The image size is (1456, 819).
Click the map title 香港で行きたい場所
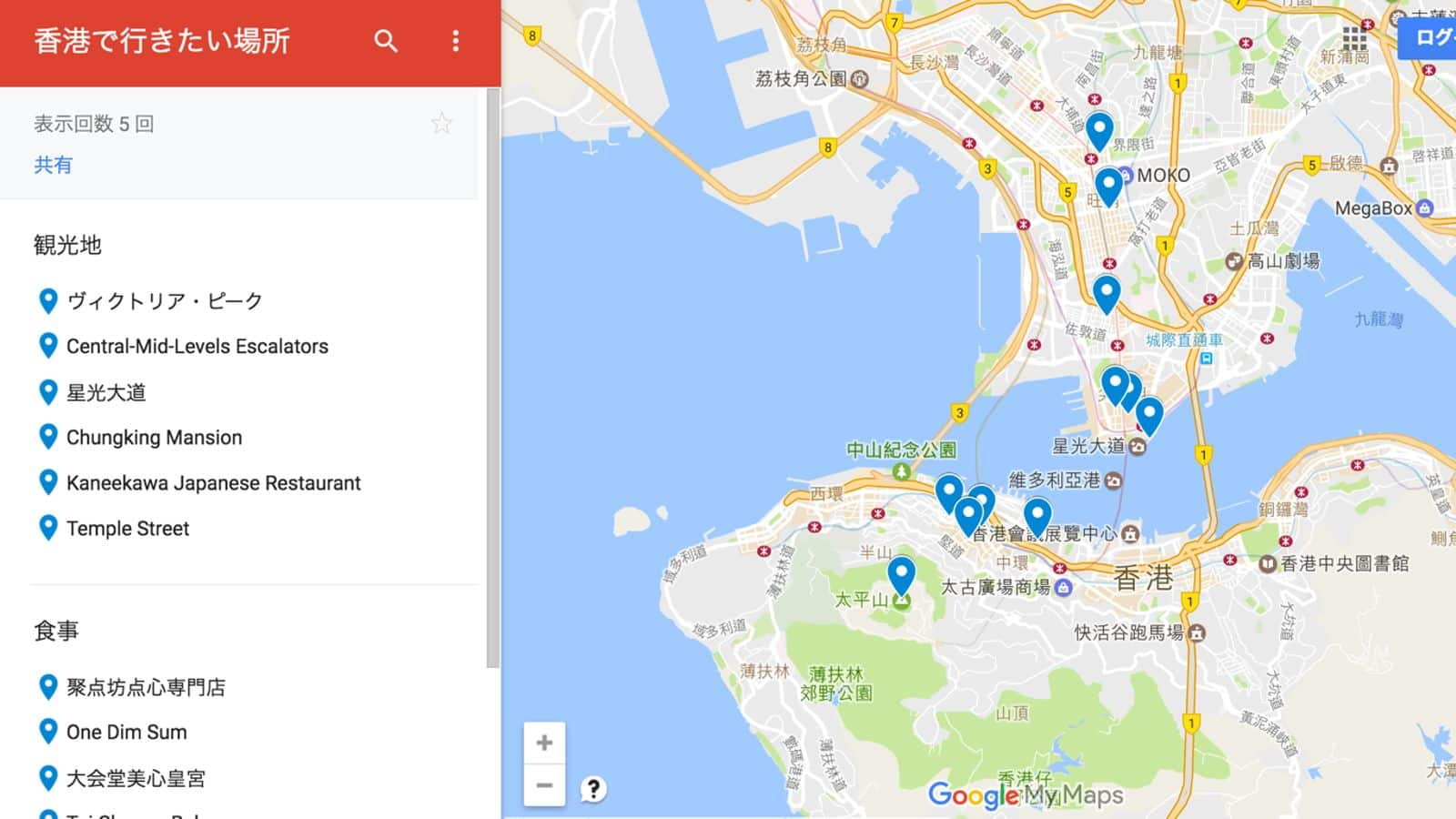click(162, 41)
